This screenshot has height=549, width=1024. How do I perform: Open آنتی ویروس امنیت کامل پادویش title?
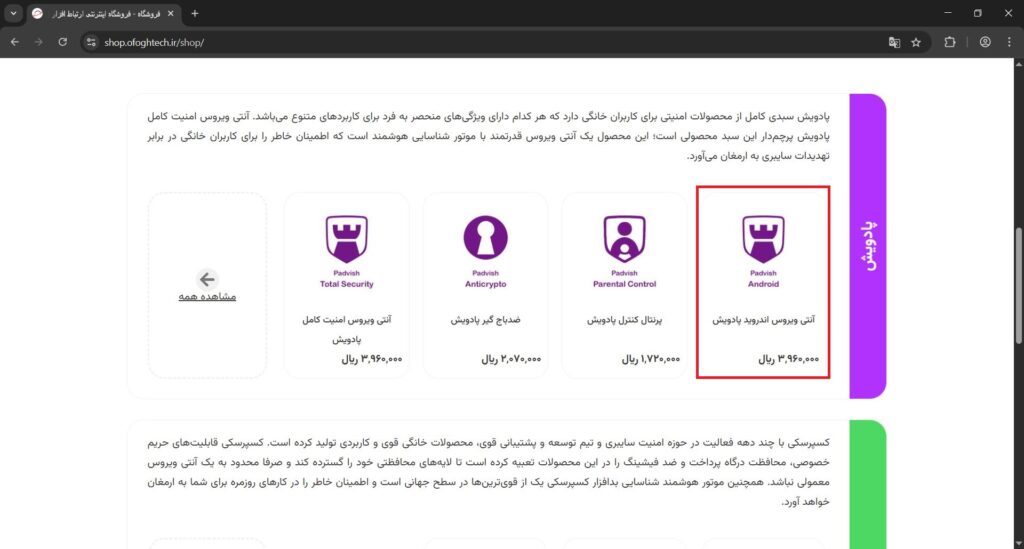click(x=347, y=330)
